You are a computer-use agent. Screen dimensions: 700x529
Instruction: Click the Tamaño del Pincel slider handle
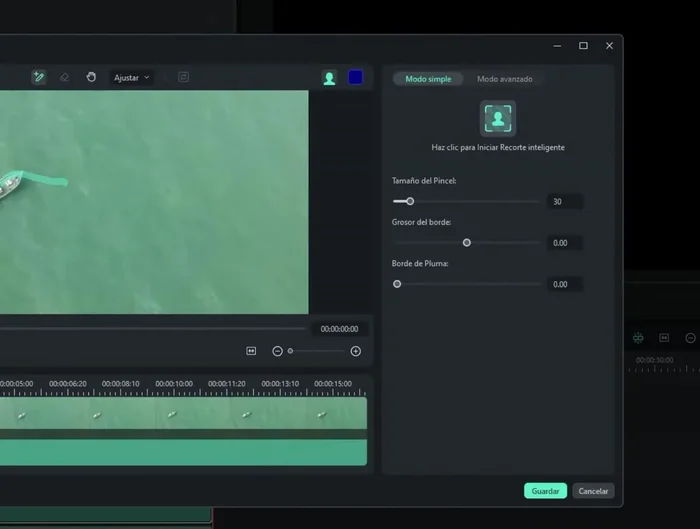pyautogui.click(x=410, y=201)
